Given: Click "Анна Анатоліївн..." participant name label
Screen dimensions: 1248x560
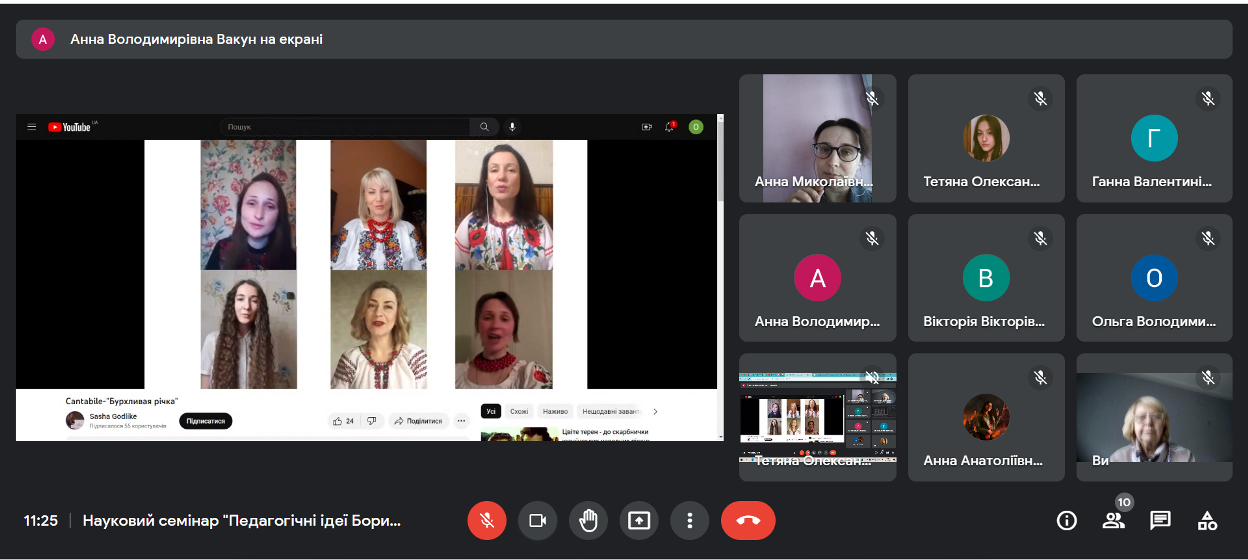Looking at the screenshot, I should coord(983,461).
